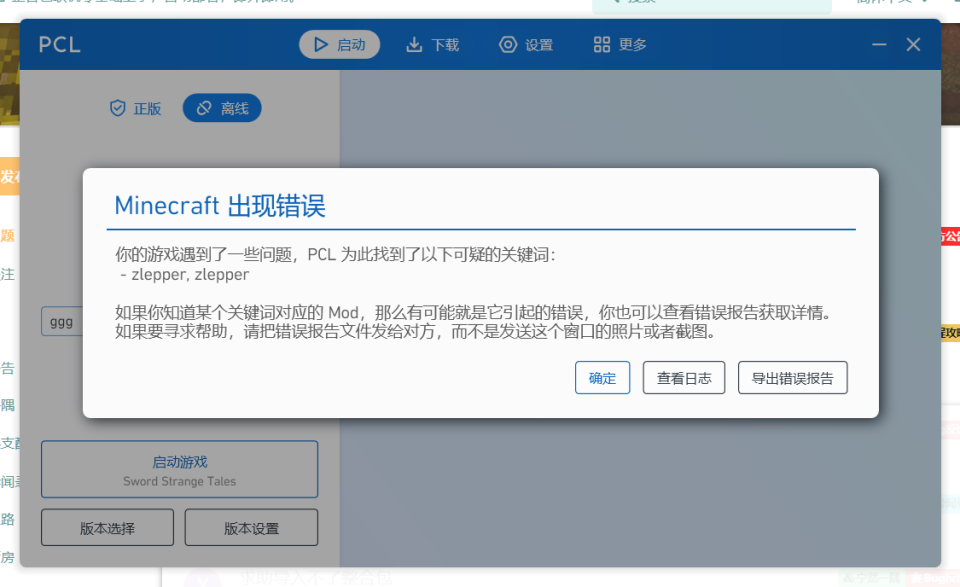Viewport: 960px width, 587px height.
Task: Click the shield icon next to 正版
Action: tap(118, 108)
